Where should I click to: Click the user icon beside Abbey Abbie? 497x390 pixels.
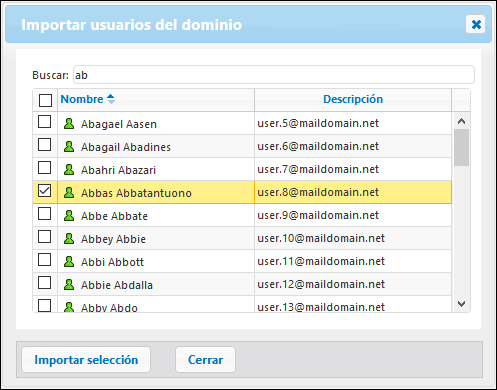click(69, 239)
